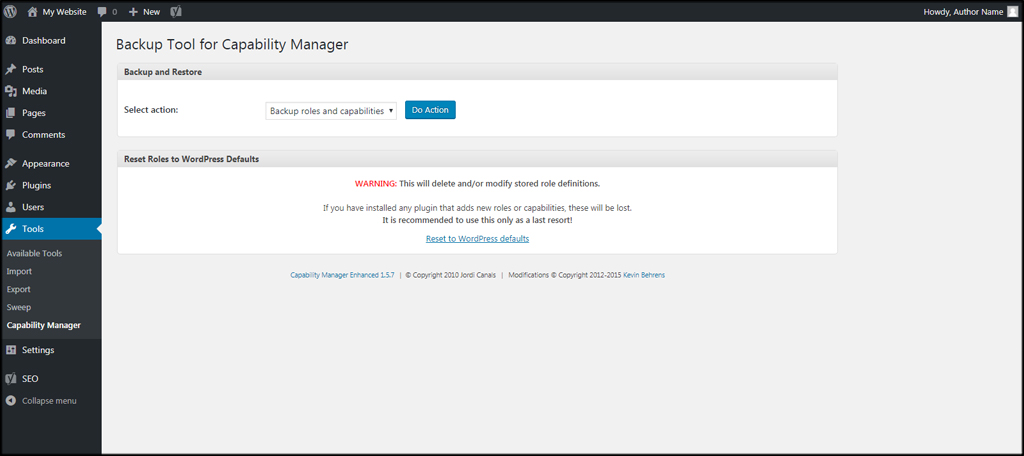Viewport: 1024px width, 456px height.
Task: Click the comment count 0
Action: [115, 12]
